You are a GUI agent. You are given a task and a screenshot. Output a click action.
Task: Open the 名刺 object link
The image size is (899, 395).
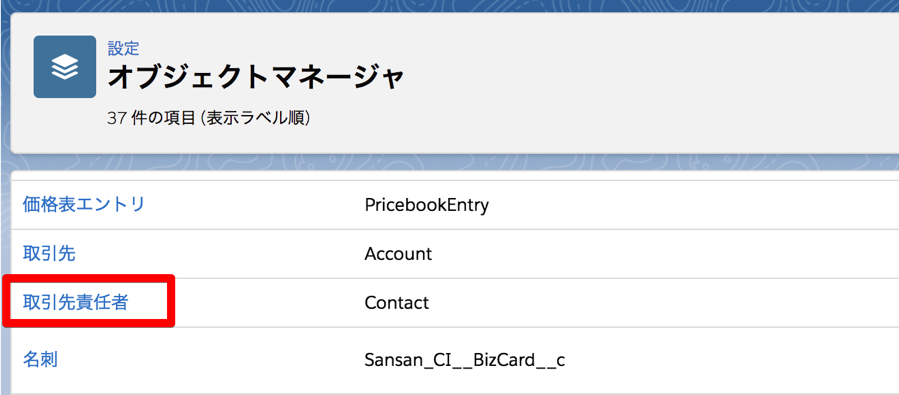coord(40,360)
